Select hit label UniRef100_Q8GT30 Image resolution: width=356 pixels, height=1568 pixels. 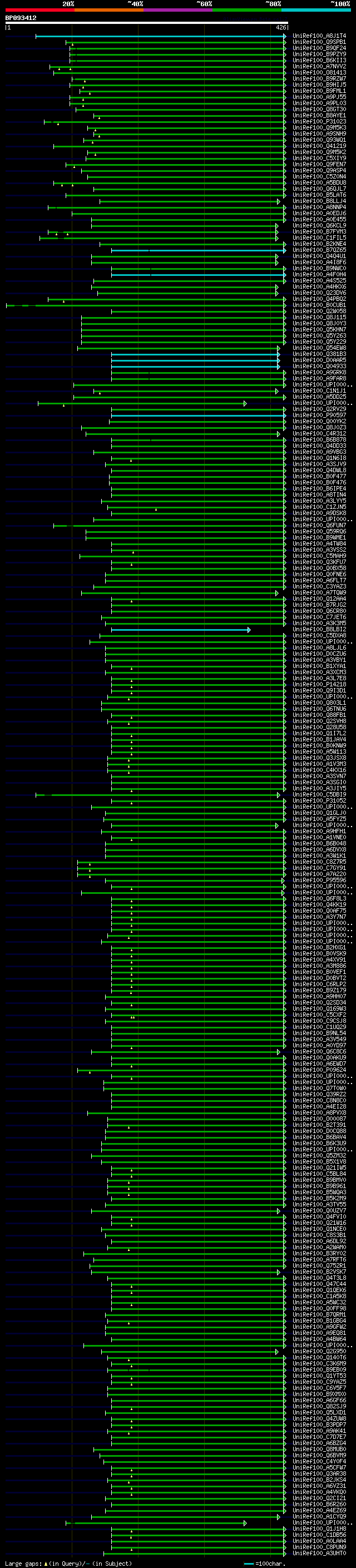(x=319, y=110)
